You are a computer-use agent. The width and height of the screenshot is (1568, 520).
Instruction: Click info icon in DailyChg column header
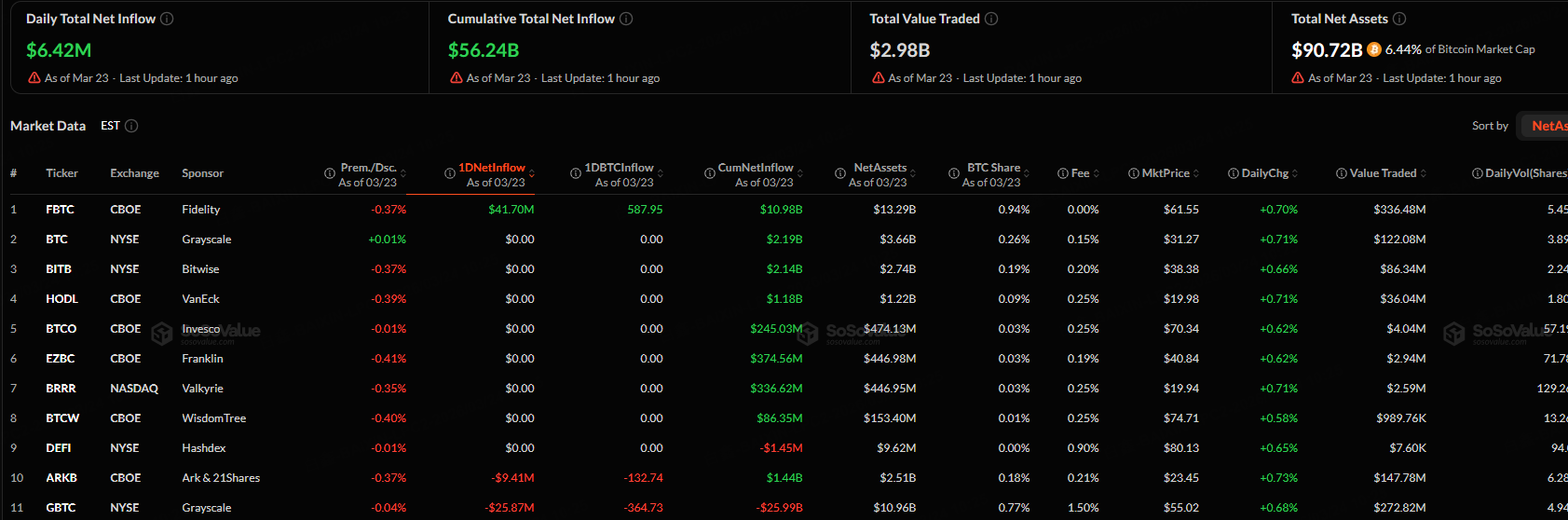(x=1234, y=173)
